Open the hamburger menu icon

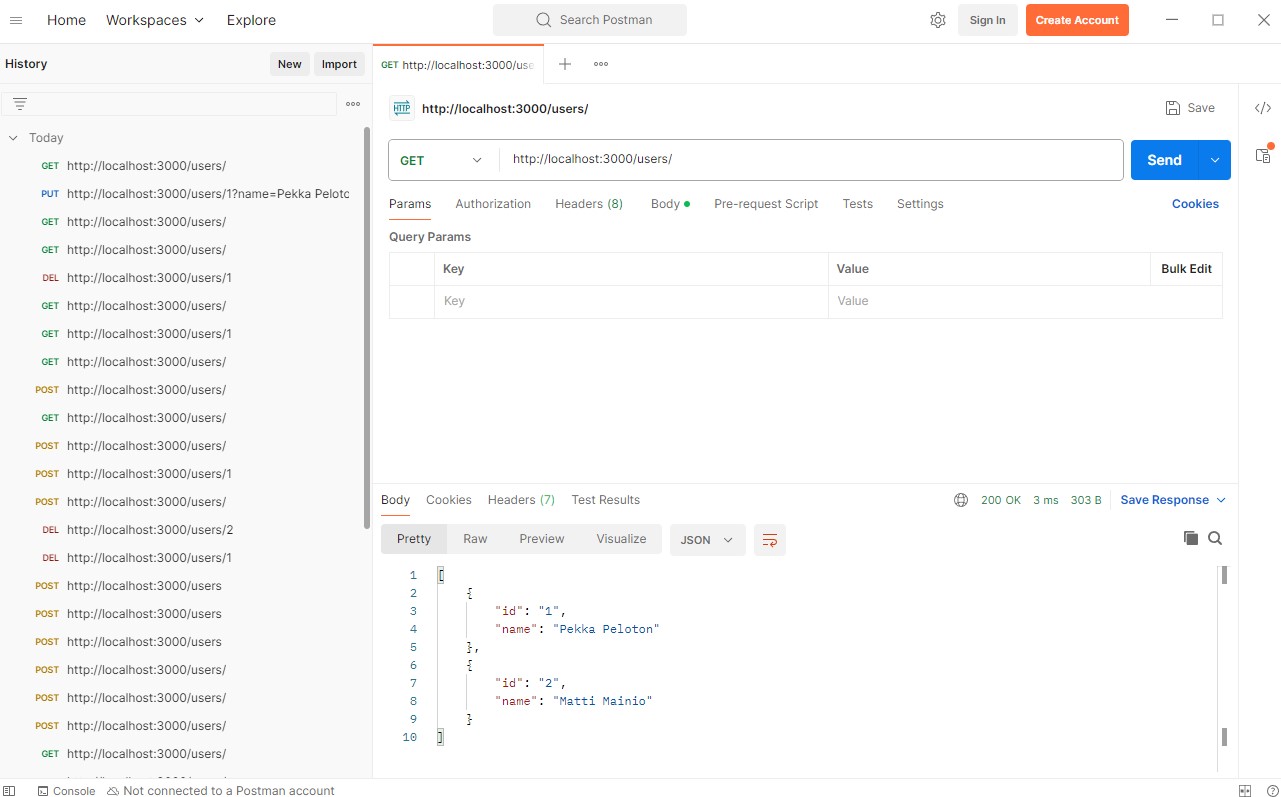pos(16,20)
